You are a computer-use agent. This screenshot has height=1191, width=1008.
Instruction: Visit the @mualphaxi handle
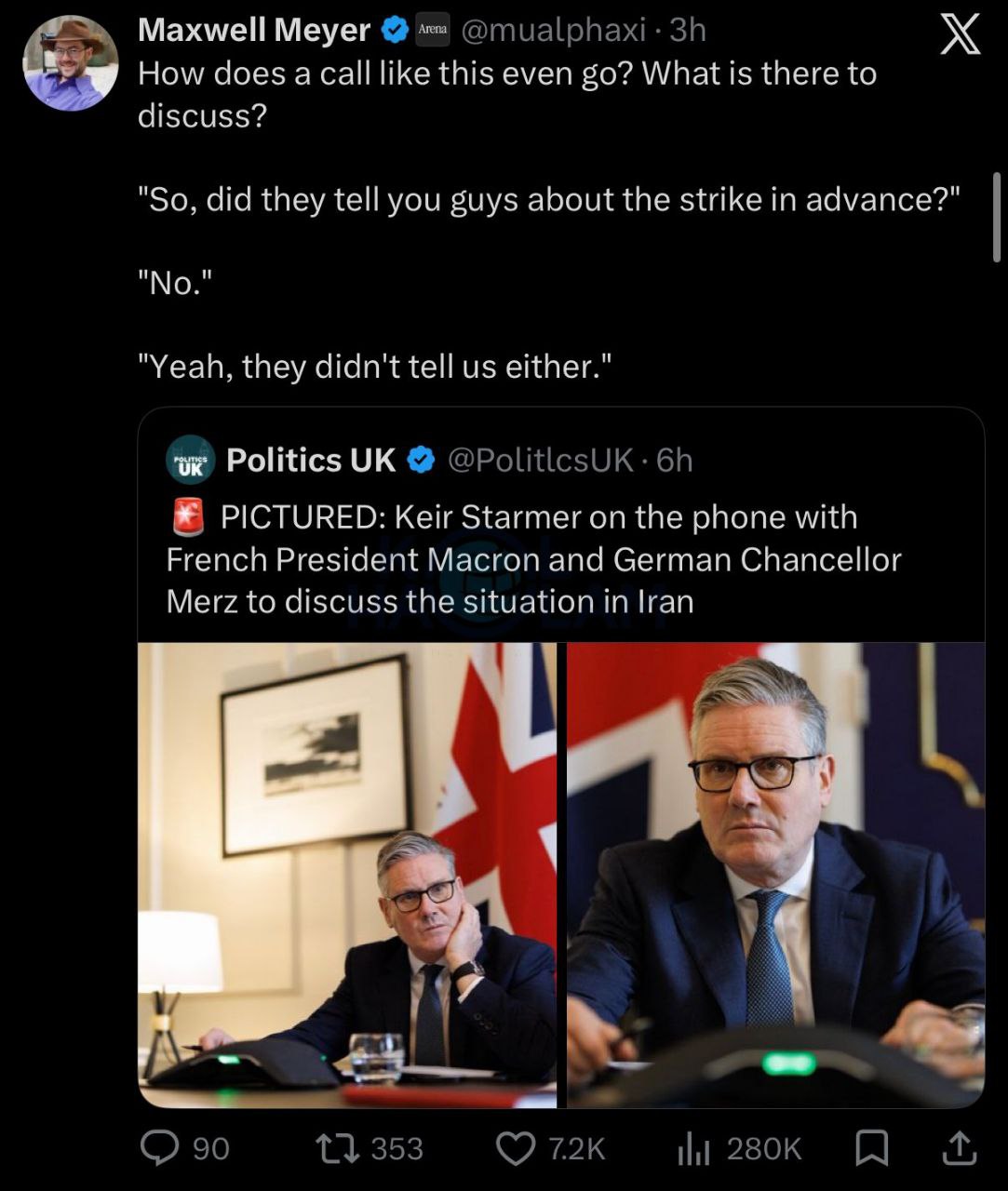tap(553, 31)
